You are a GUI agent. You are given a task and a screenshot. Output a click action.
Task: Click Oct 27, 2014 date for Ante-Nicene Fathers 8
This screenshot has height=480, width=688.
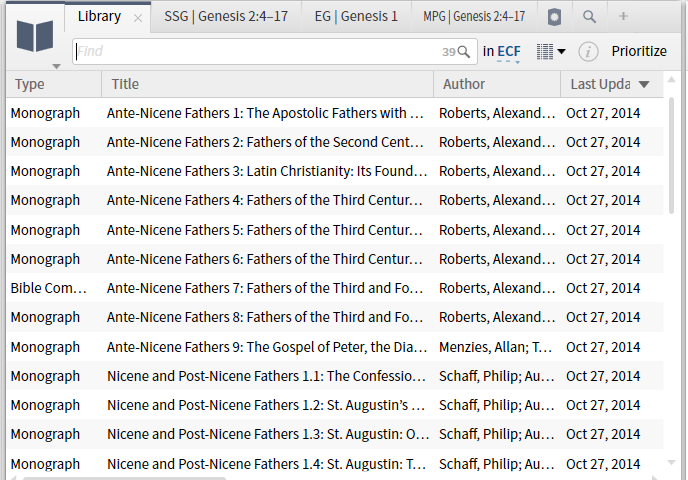pyautogui.click(x=603, y=317)
